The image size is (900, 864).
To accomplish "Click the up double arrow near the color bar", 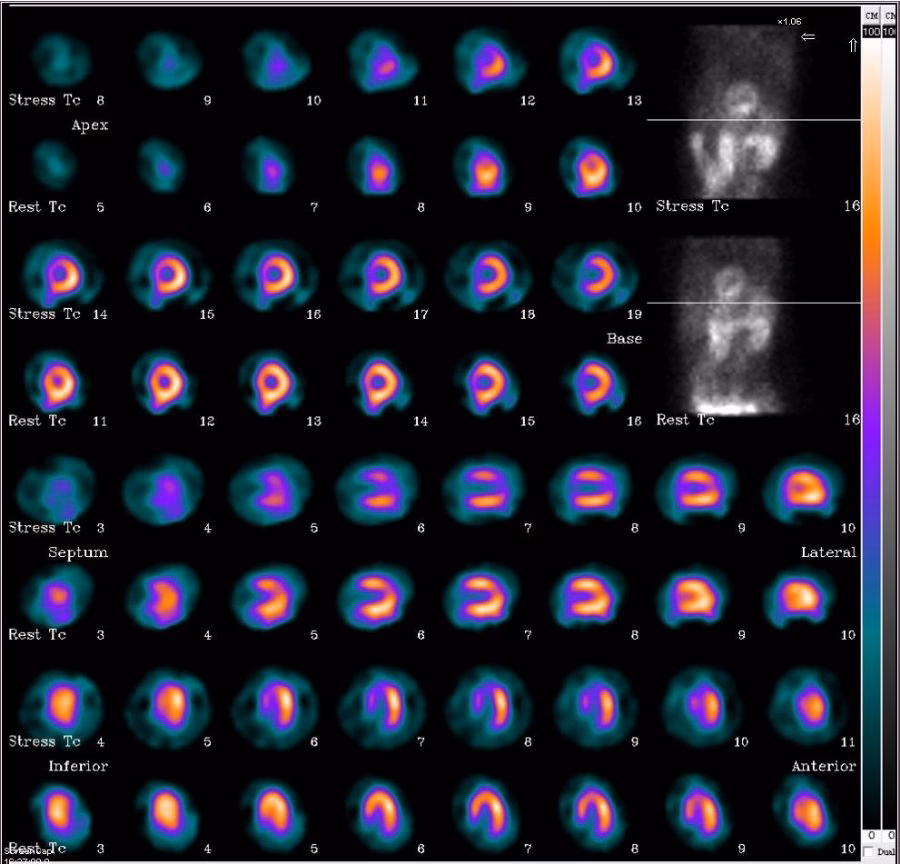I will 853,45.
